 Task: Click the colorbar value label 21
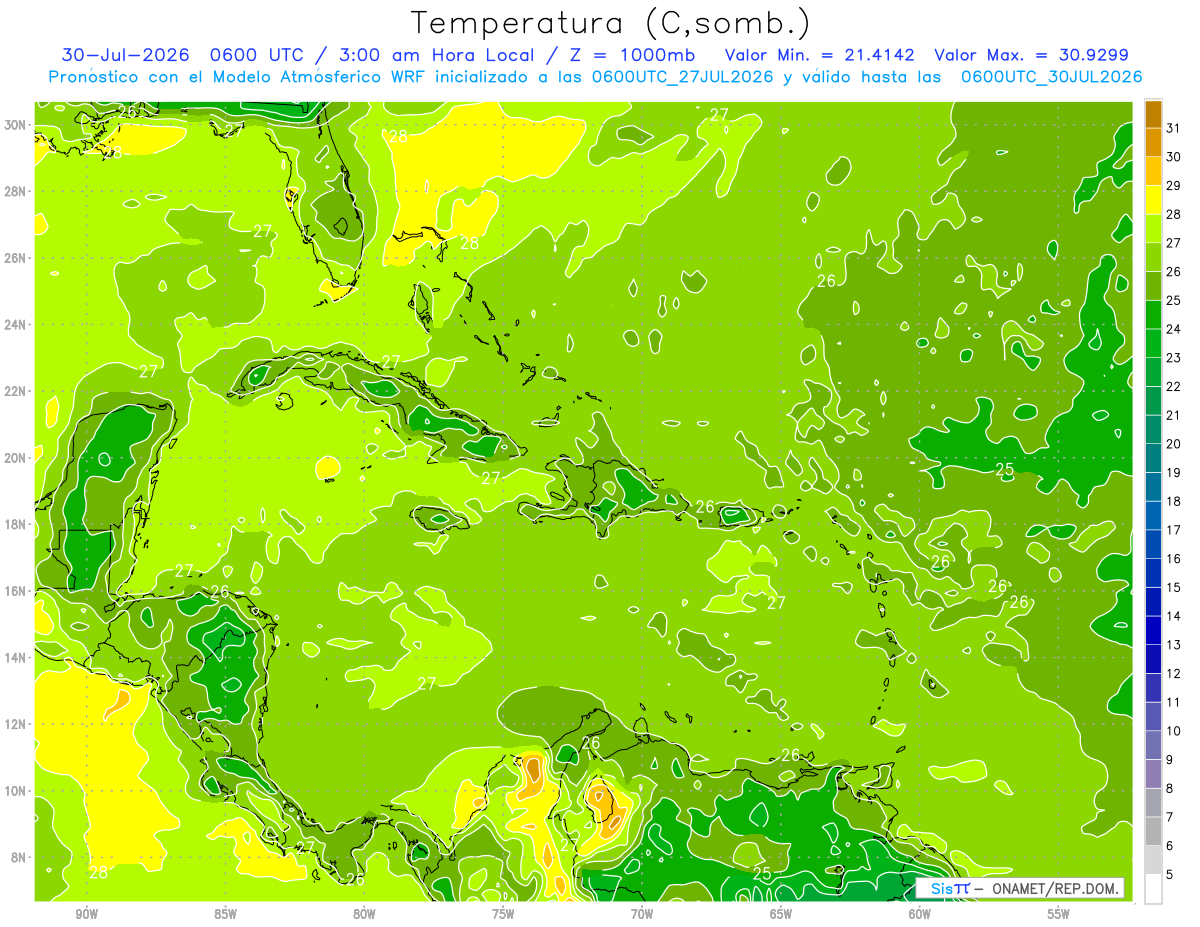tap(1174, 415)
